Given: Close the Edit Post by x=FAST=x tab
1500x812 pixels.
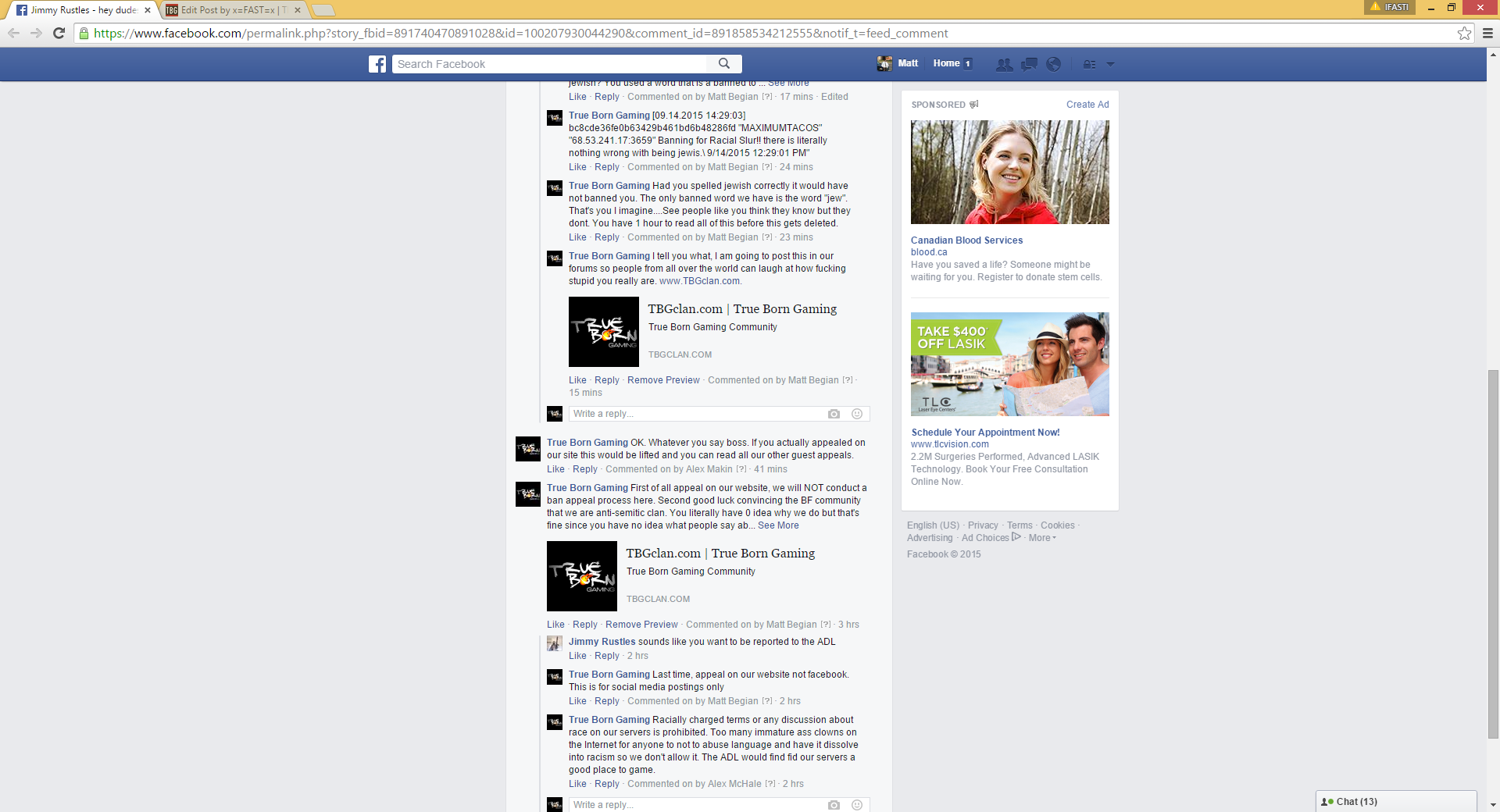Looking at the screenshot, I should click(298, 10).
